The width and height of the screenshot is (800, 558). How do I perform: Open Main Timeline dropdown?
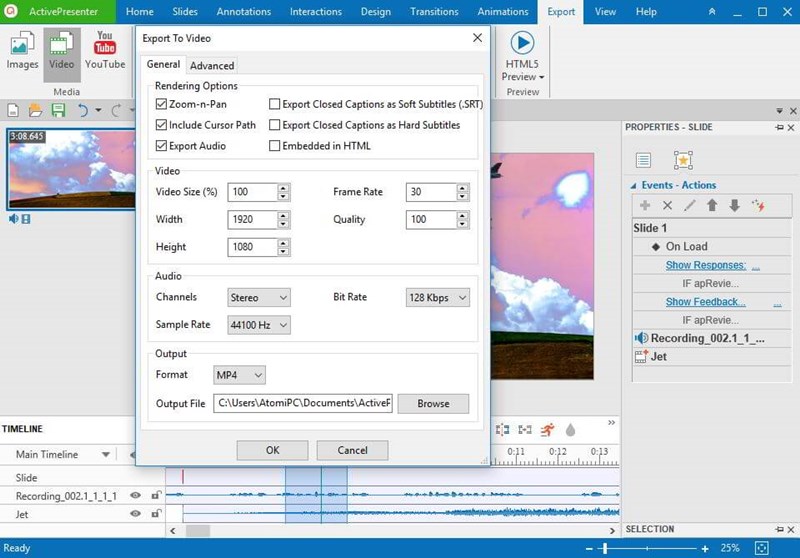(x=106, y=454)
